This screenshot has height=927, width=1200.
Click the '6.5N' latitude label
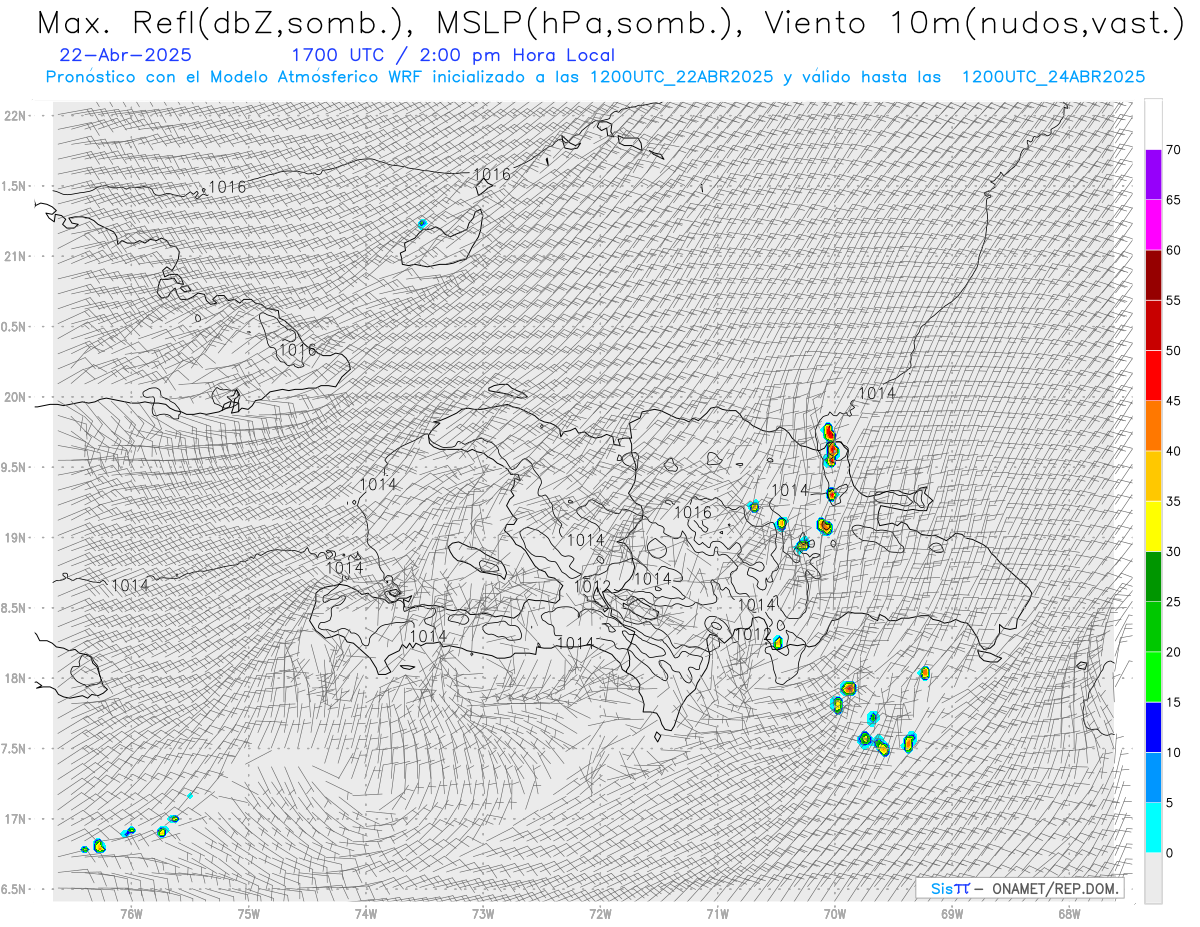[15, 889]
